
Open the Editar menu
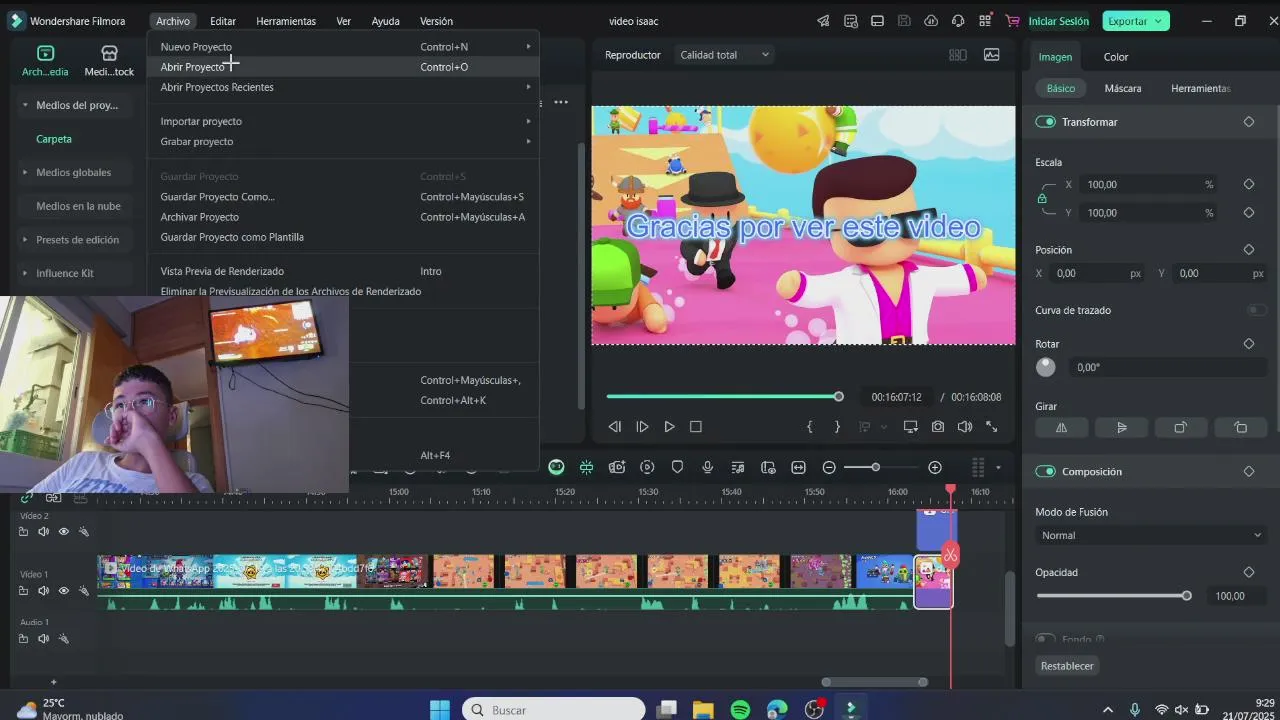click(223, 21)
